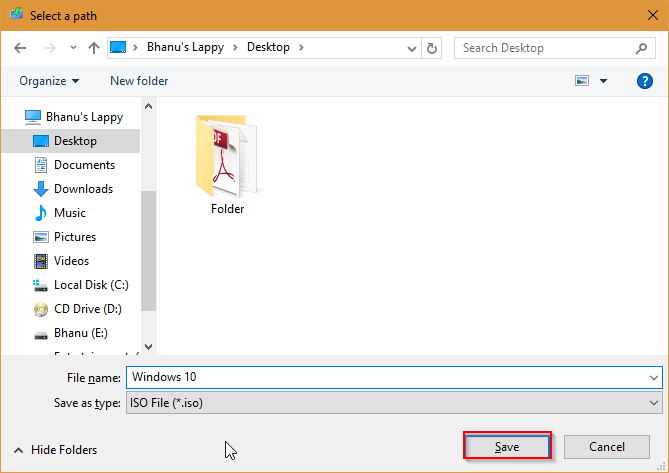Click the File name input field

[394, 377]
